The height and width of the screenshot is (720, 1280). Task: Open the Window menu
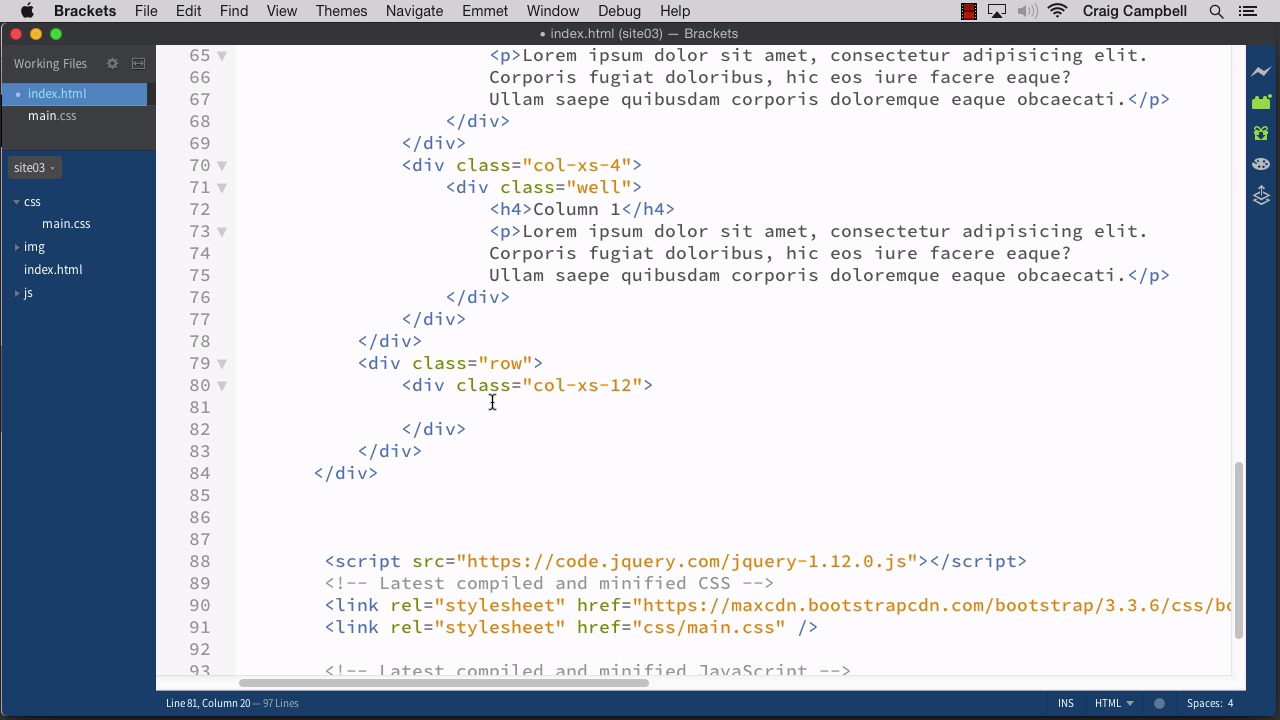[x=552, y=11]
